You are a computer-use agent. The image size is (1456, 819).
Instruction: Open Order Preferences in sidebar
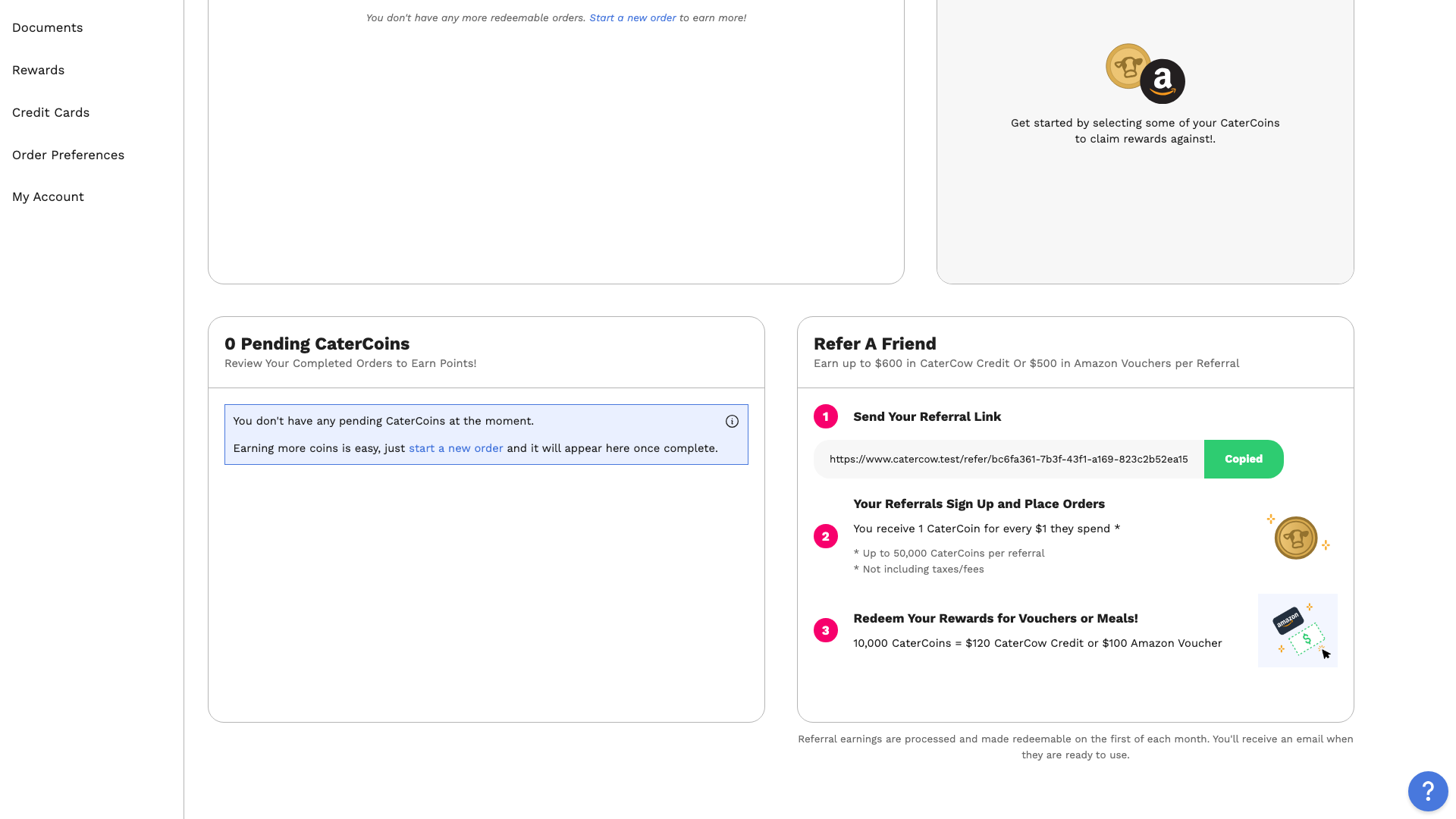68,155
